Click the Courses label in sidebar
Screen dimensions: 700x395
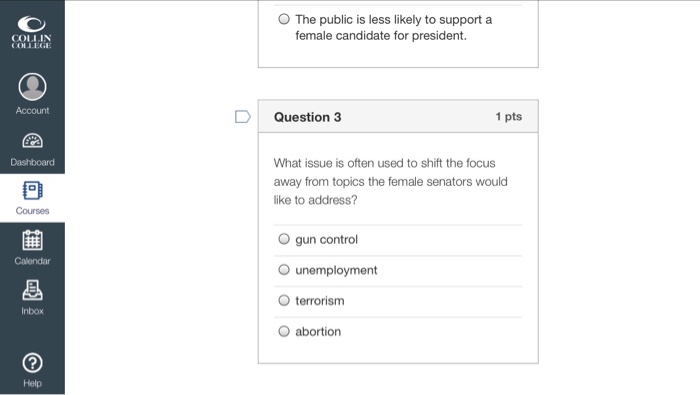[32, 211]
